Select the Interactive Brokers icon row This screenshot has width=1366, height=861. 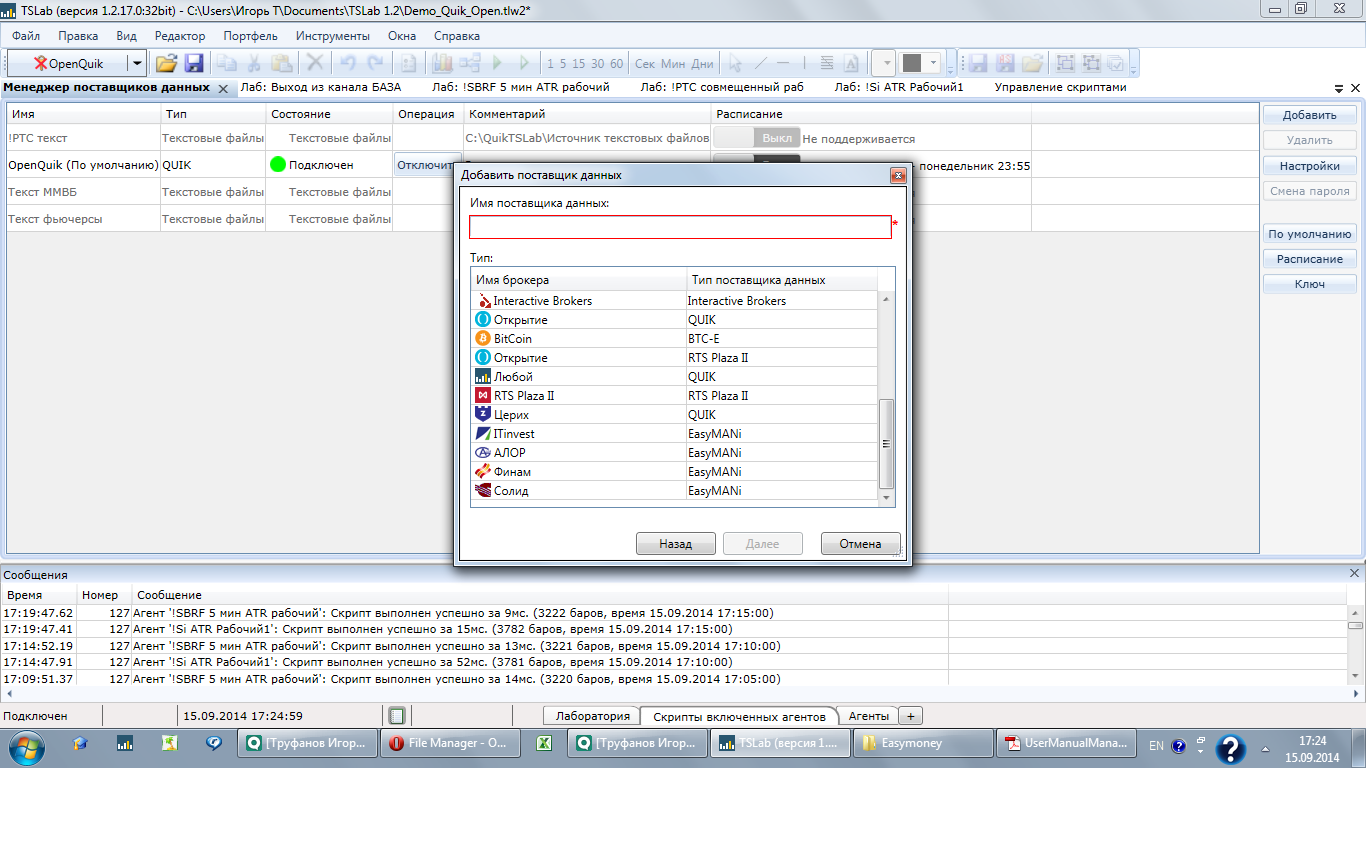tap(484, 301)
